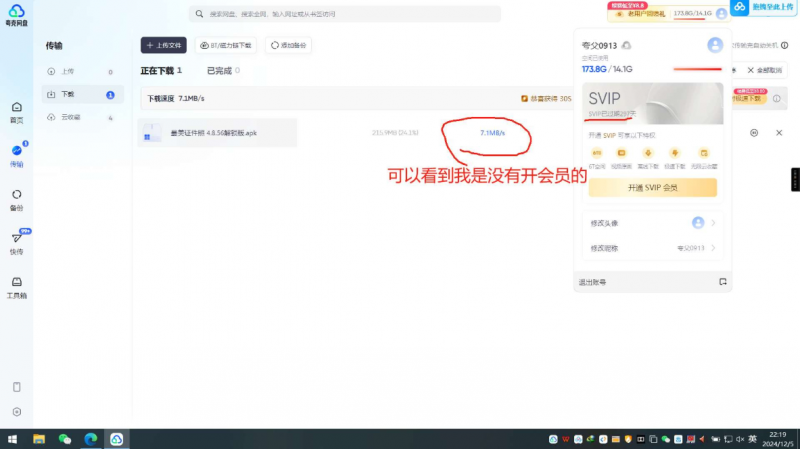This screenshot has width=800, height=449.
Task: Click the phone icon in sidebar bottom
Action: pyautogui.click(x=16, y=387)
